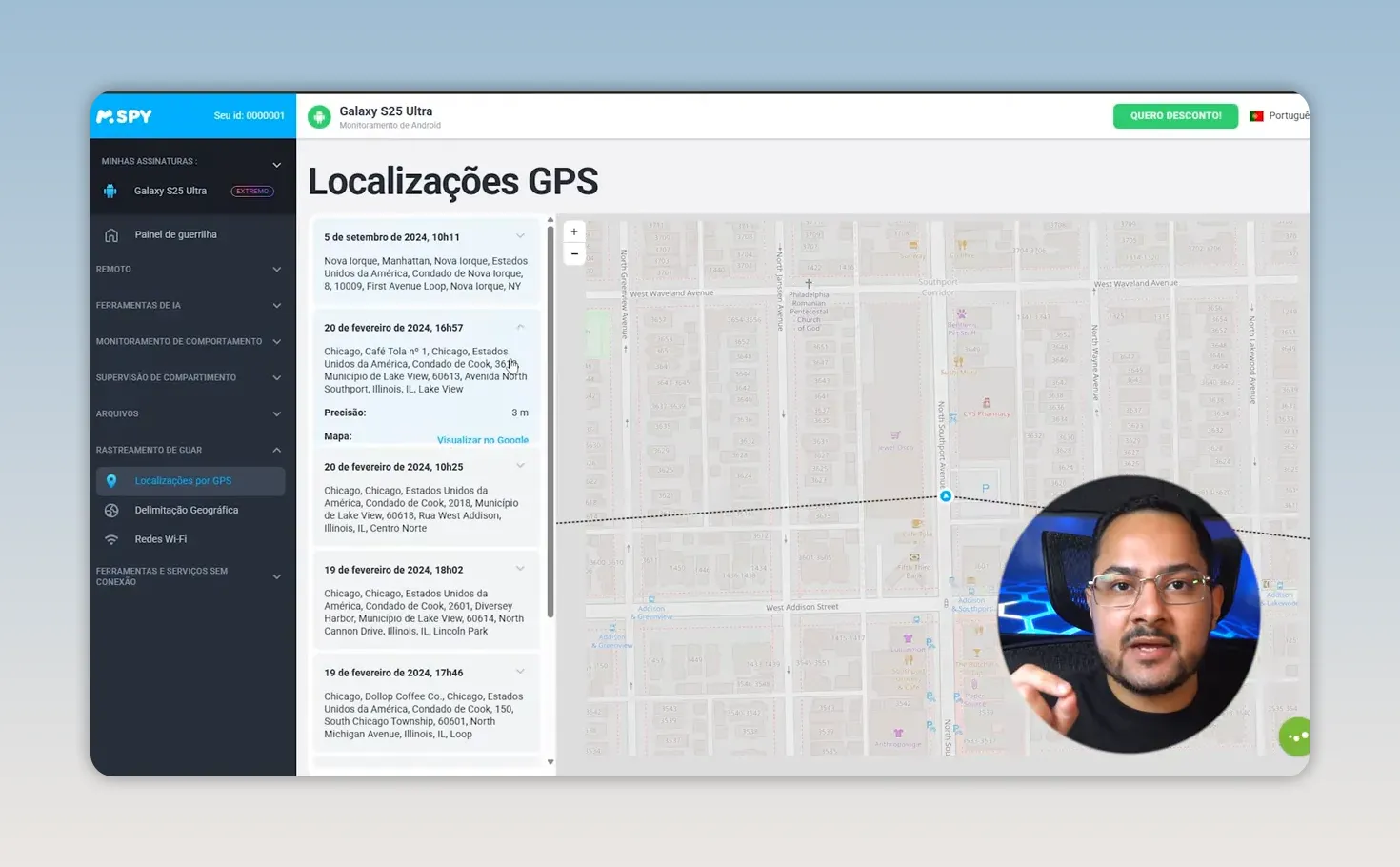The image size is (1400, 867).
Task: Expand the 20 de fevereiro 10h25 entry
Action: [520, 466]
